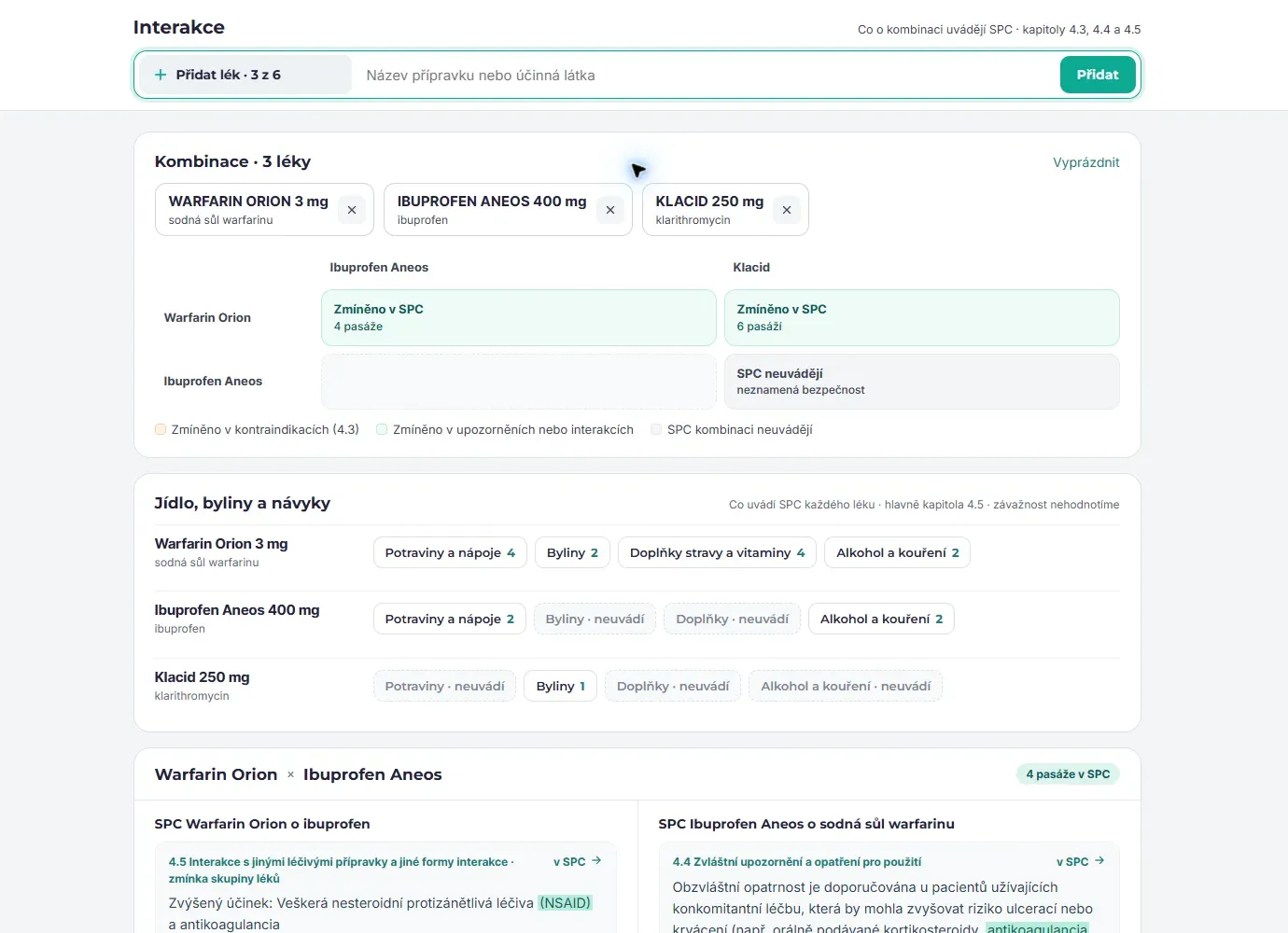Click the 4 pasáže v SPC badge

point(1068,774)
